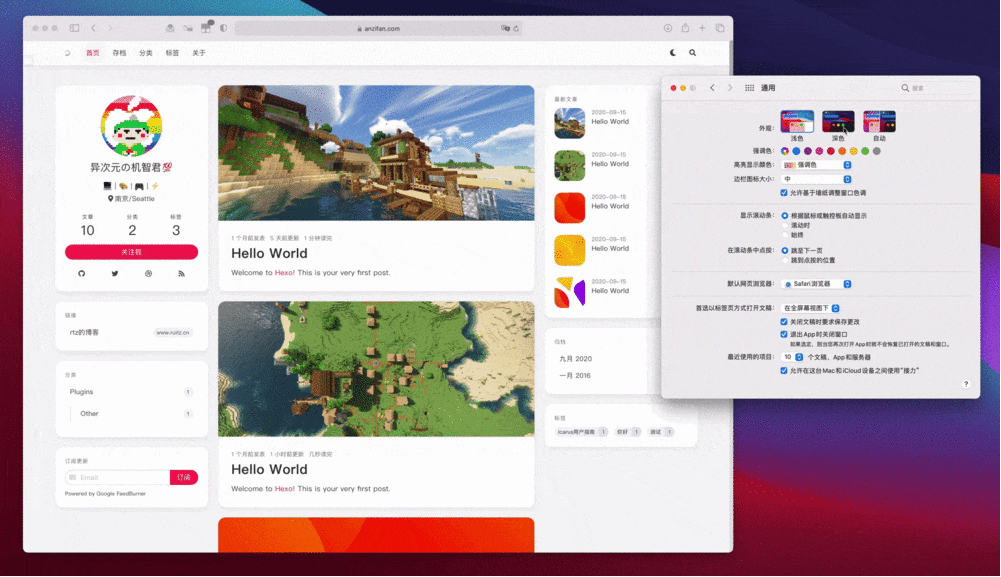
Task: Show Safari tab overview
Action: click(x=720, y=28)
